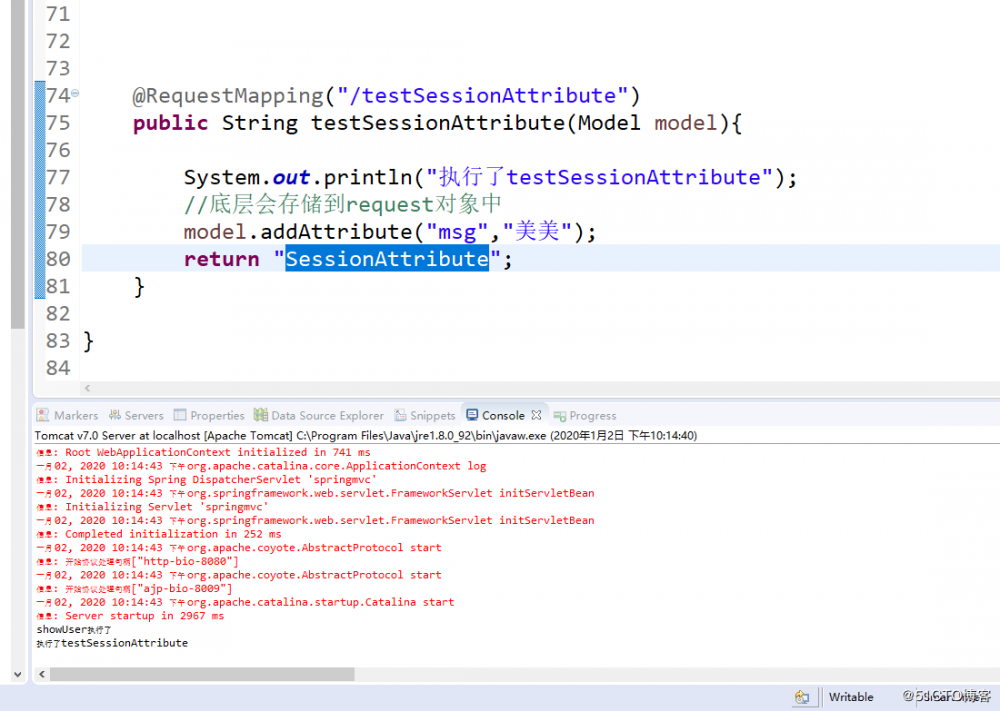This screenshot has height=711, width=1000.
Task: Switch to the Markers tab
Action: pyautogui.click(x=67, y=415)
